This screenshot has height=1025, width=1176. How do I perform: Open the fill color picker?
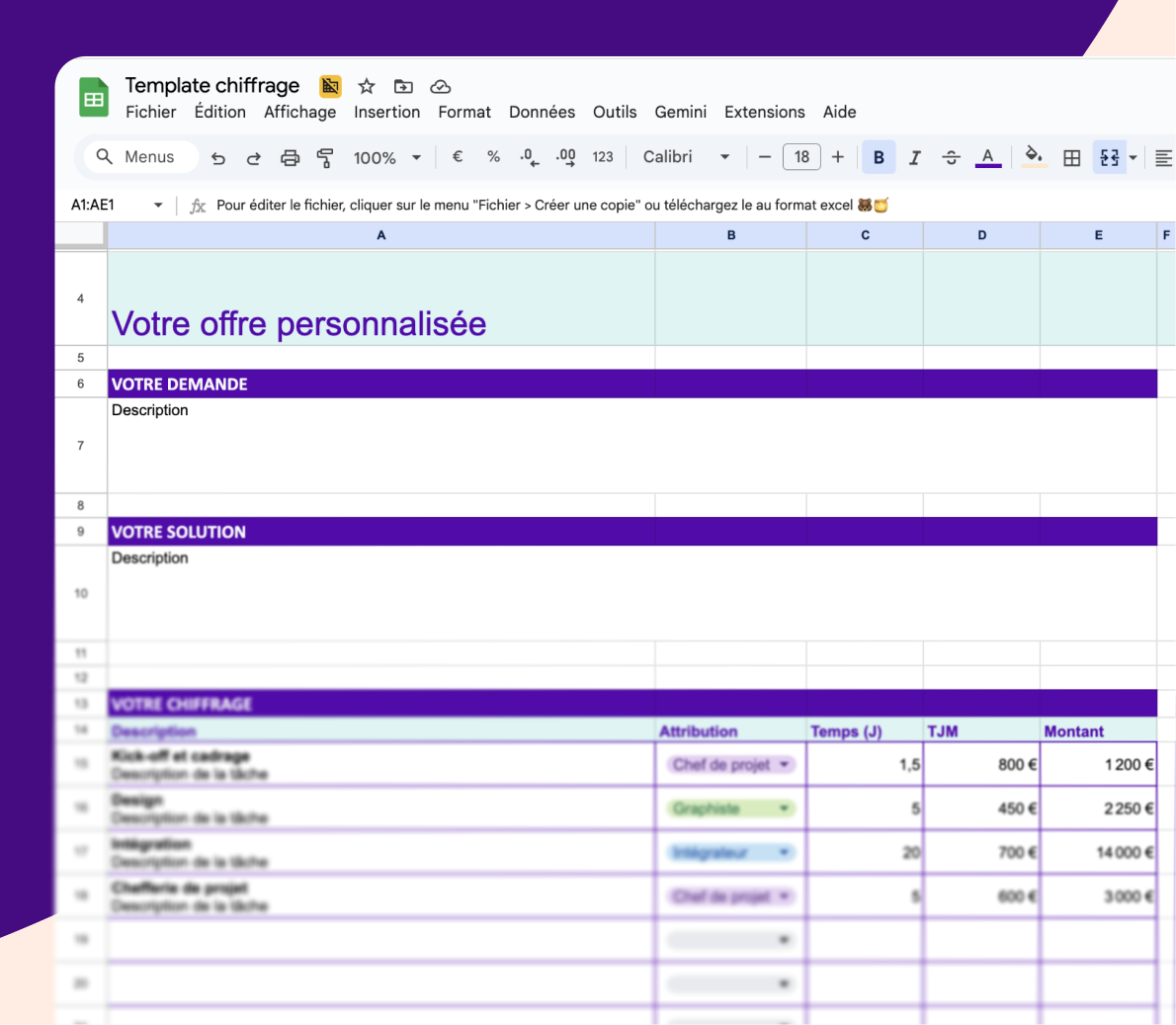(1034, 157)
